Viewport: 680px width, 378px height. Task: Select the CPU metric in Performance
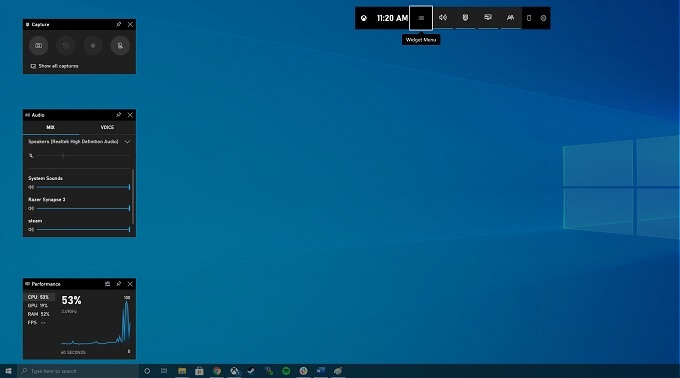[x=39, y=297]
